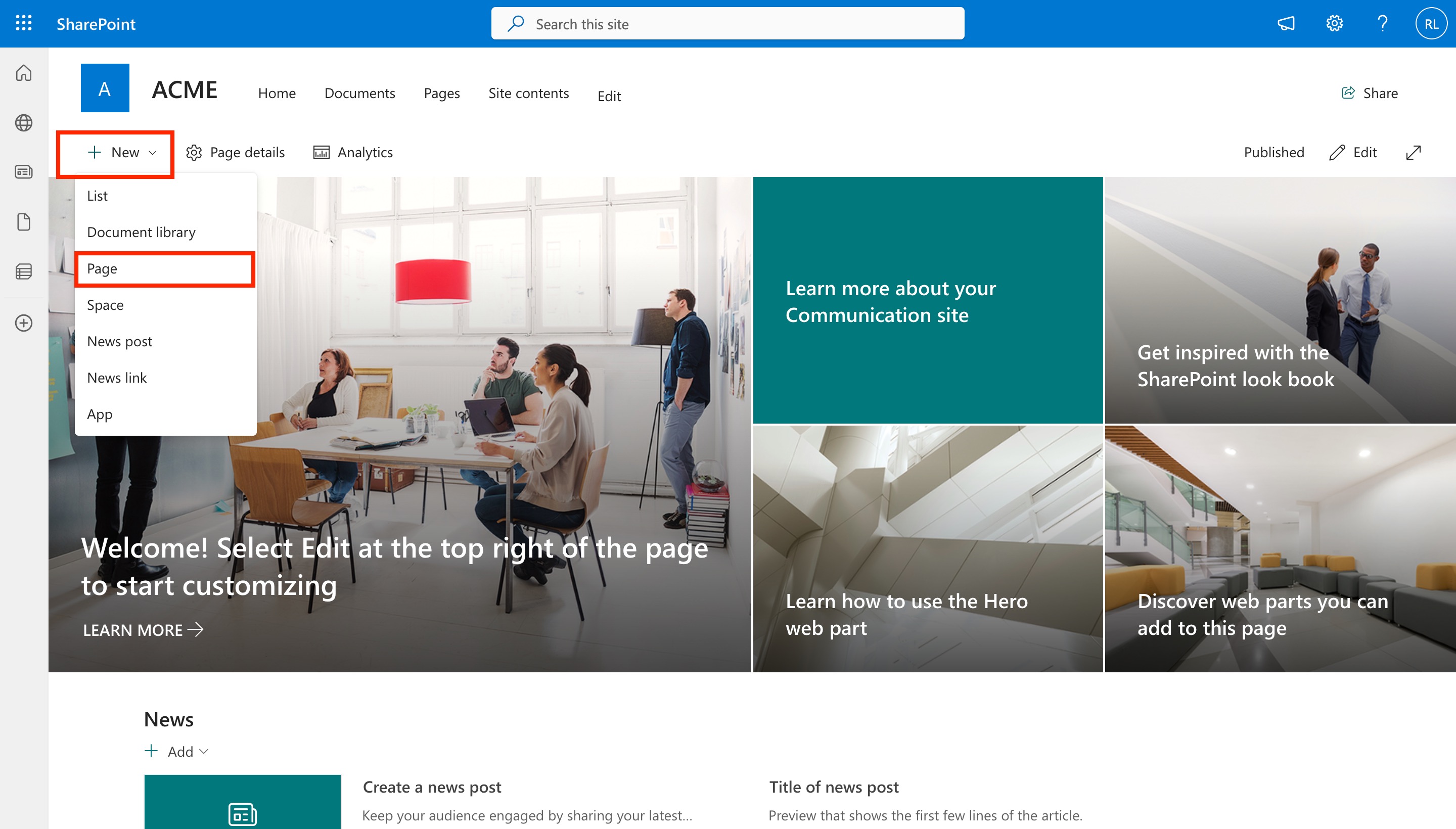Open the Site contents navigation tab
The image size is (1456, 829).
click(528, 93)
